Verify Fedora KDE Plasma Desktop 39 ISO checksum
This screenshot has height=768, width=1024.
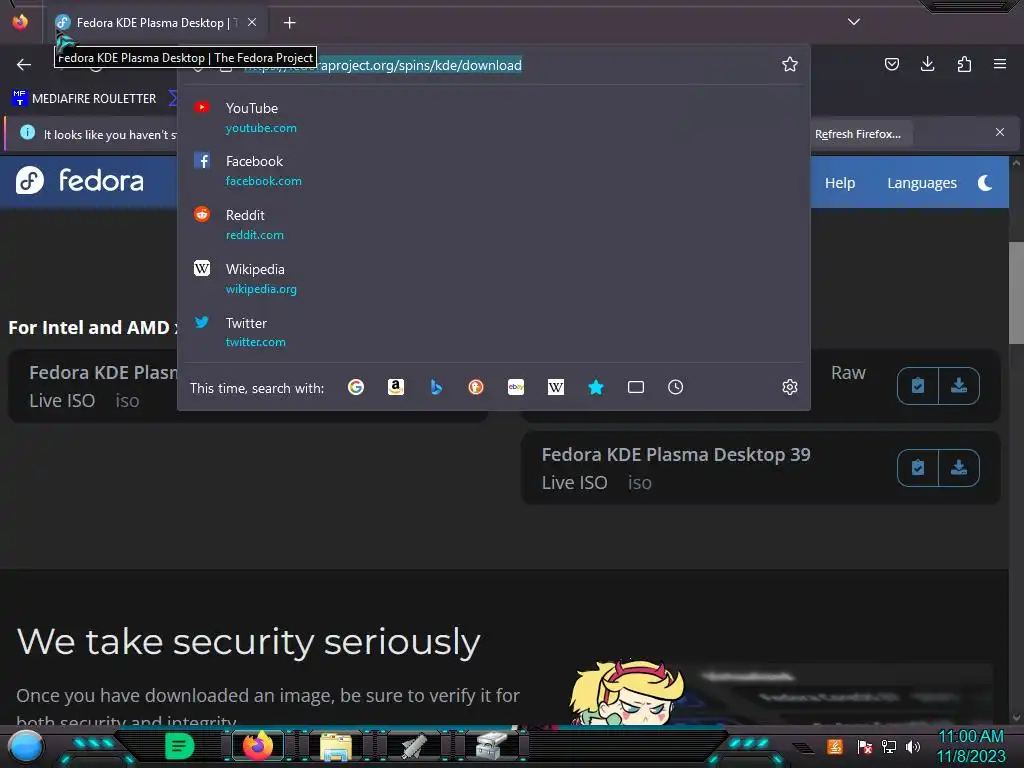[918, 468]
